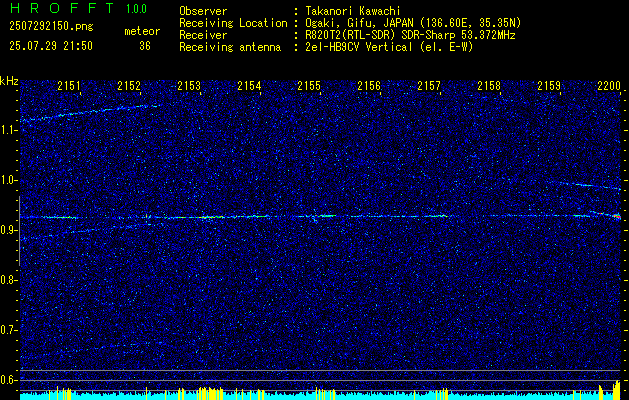629x400 pixels.
Task: Click the meteor label
Action: tap(142, 31)
